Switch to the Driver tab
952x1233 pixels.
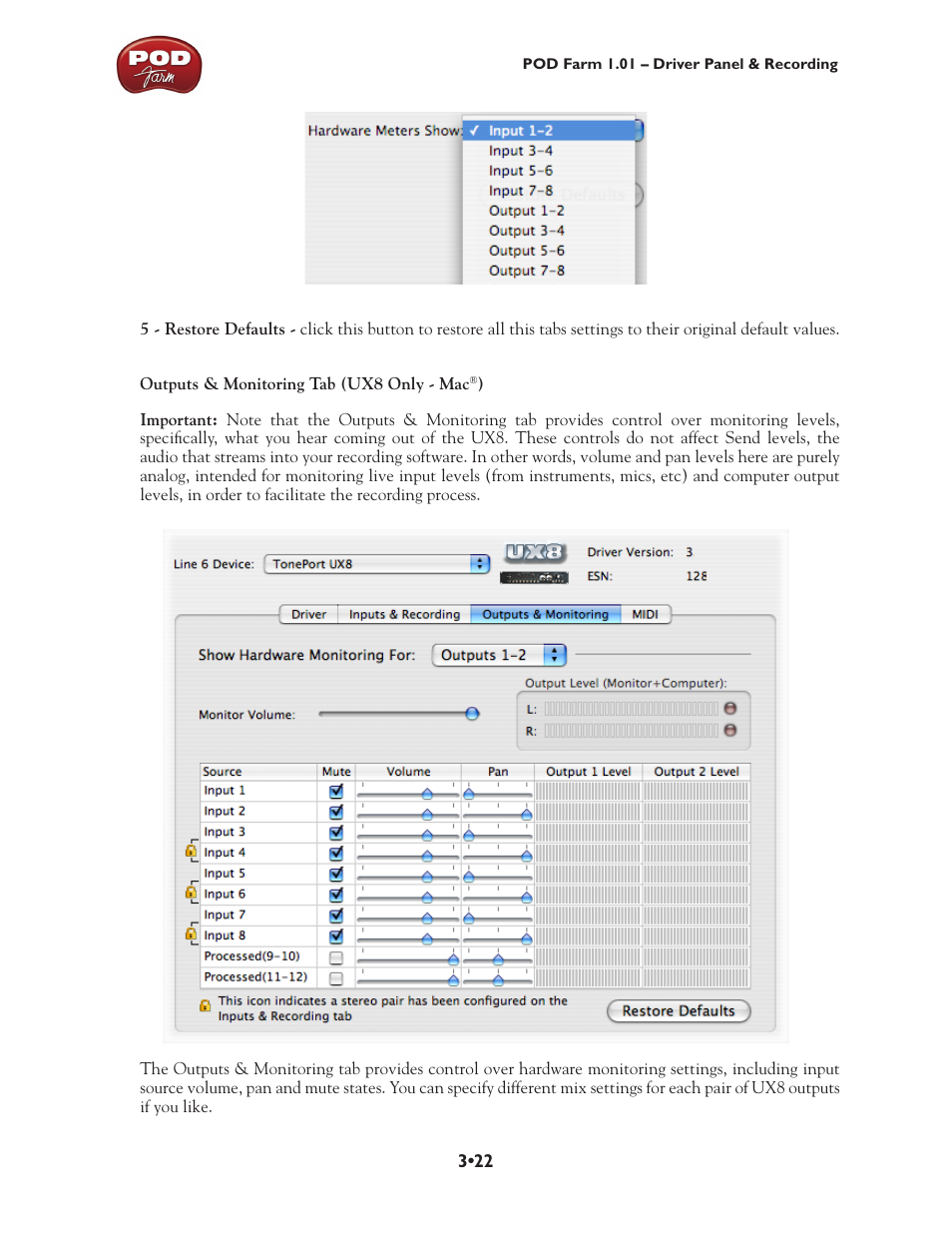[x=308, y=614]
